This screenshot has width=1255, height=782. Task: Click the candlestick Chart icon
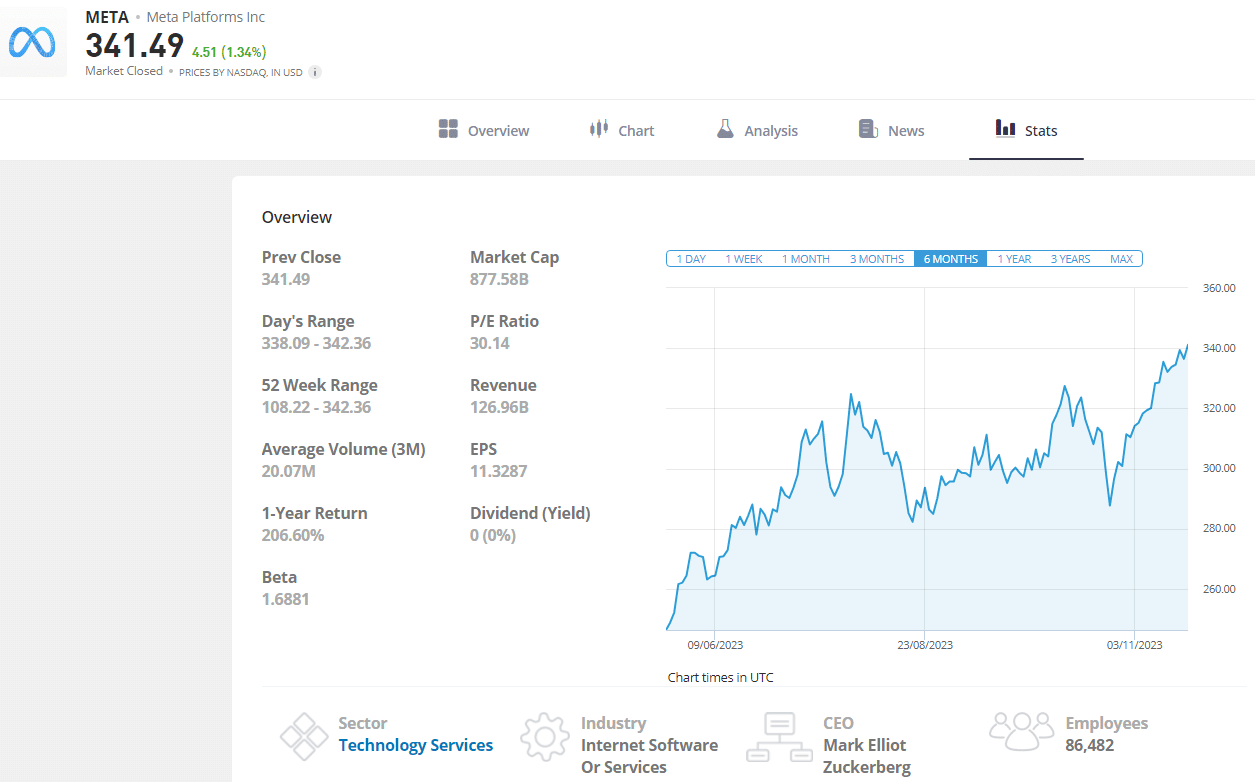point(599,129)
